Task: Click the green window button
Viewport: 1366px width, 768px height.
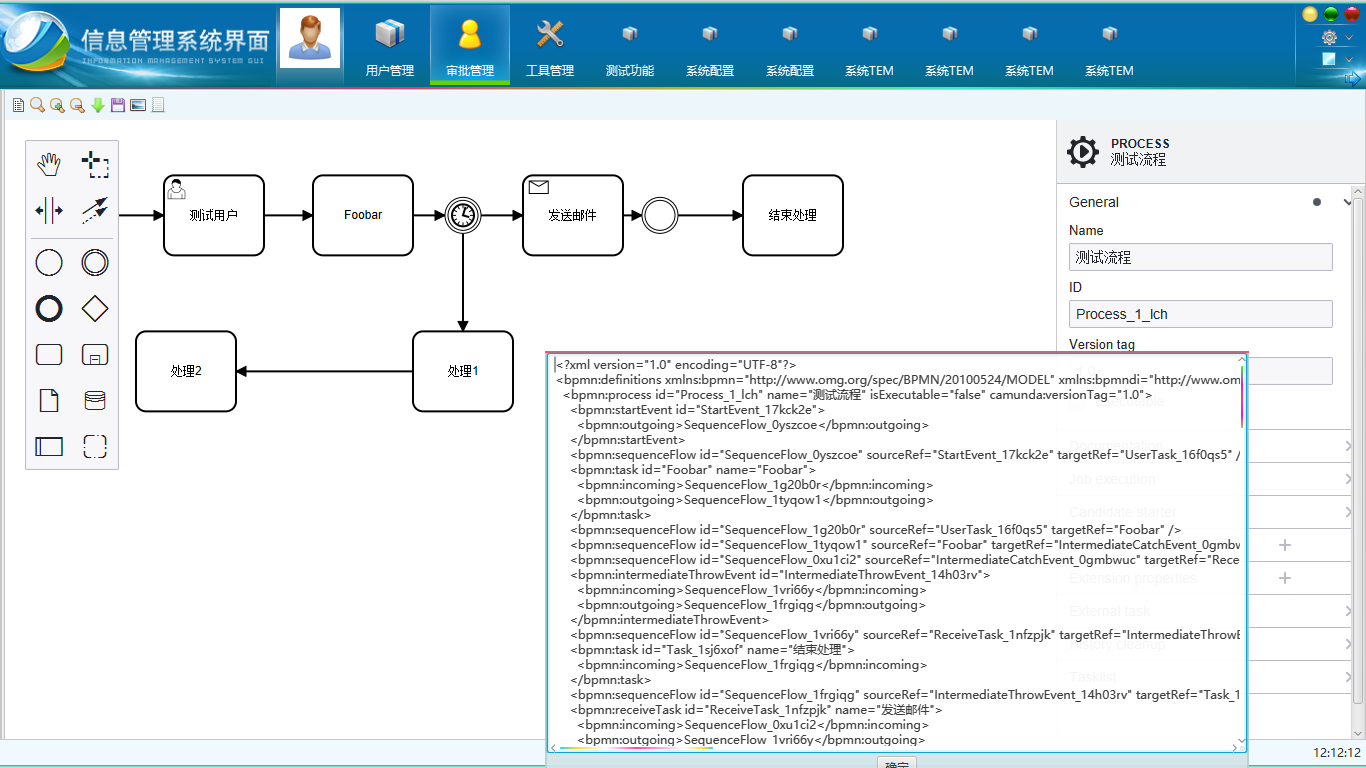Action: point(1331,14)
